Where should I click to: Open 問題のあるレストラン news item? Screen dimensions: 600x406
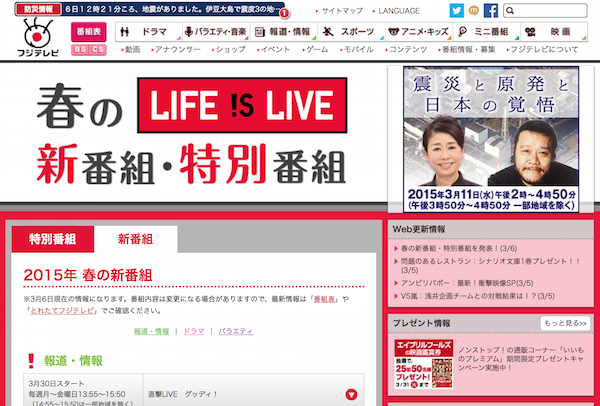click(490, 266)
